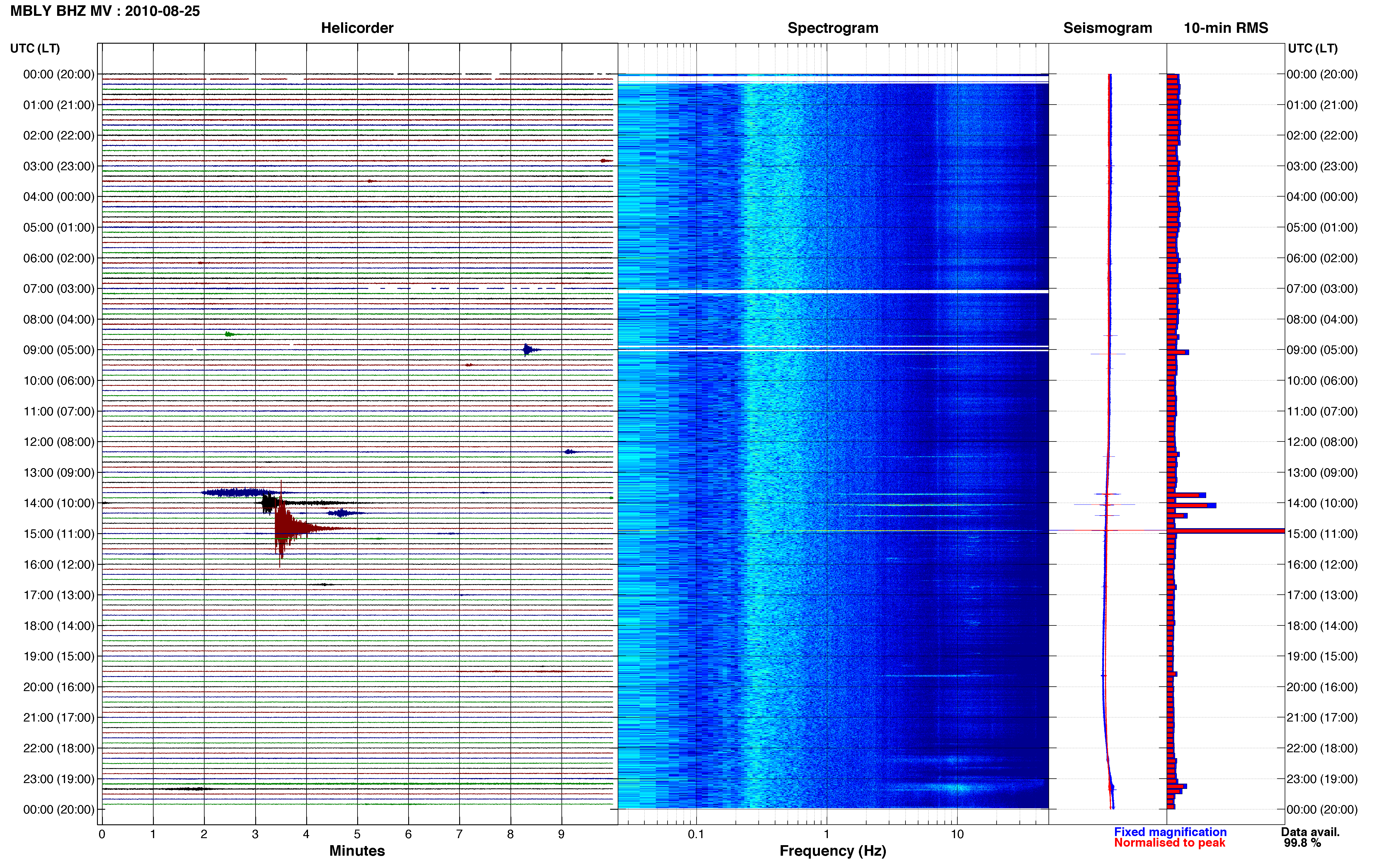The image size is (1389, 868).
Task: Click the 'Seismogram' column heading
Action: pyautogui.click(x=1108, y=28)
